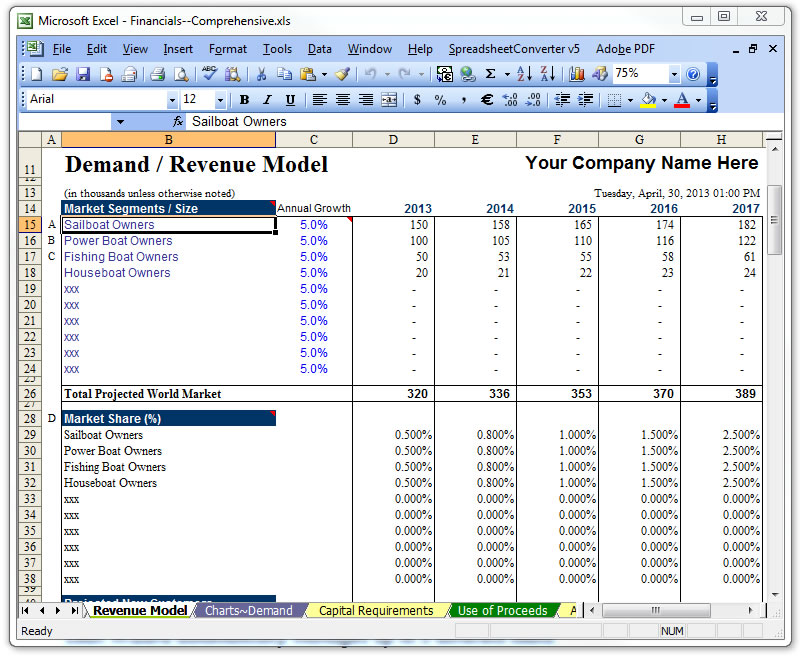Click the formula bar showing Sailboat Owners
This screenshot has height=656, width=800.
485,121
